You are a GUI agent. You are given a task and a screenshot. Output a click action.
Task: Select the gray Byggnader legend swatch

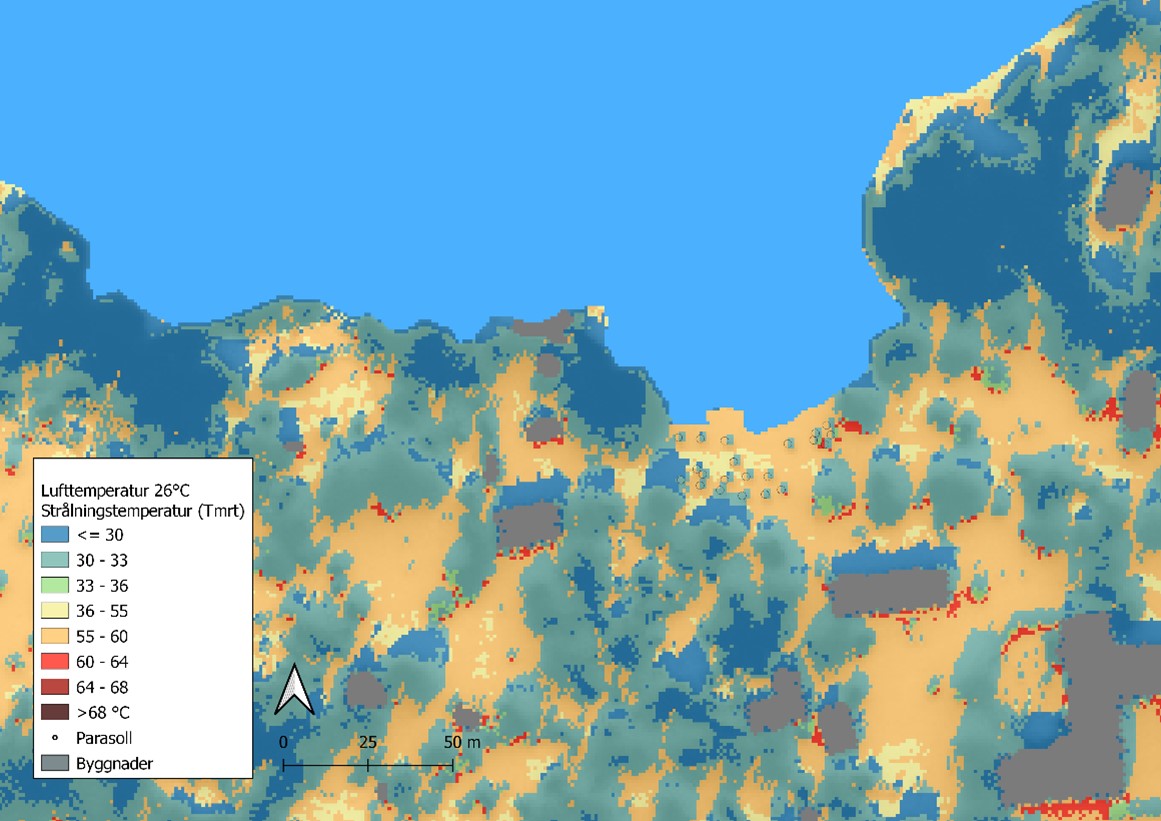pyautogui.click(x=56, y=764)
